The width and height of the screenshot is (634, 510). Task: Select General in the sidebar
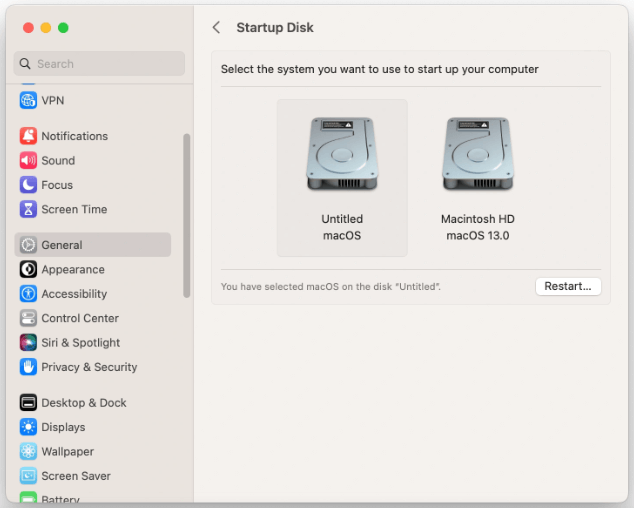tap(93, 245)
